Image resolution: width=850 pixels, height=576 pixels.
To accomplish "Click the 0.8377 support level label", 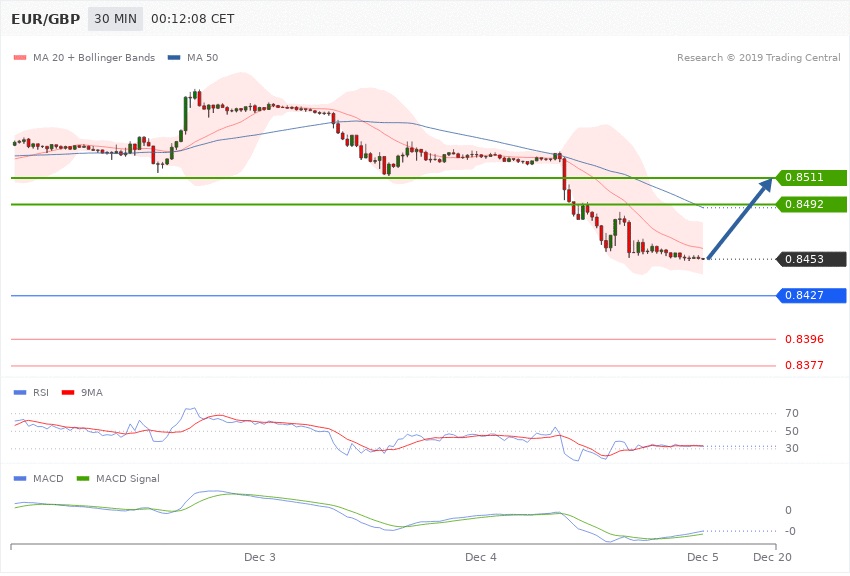I will 810,366.
